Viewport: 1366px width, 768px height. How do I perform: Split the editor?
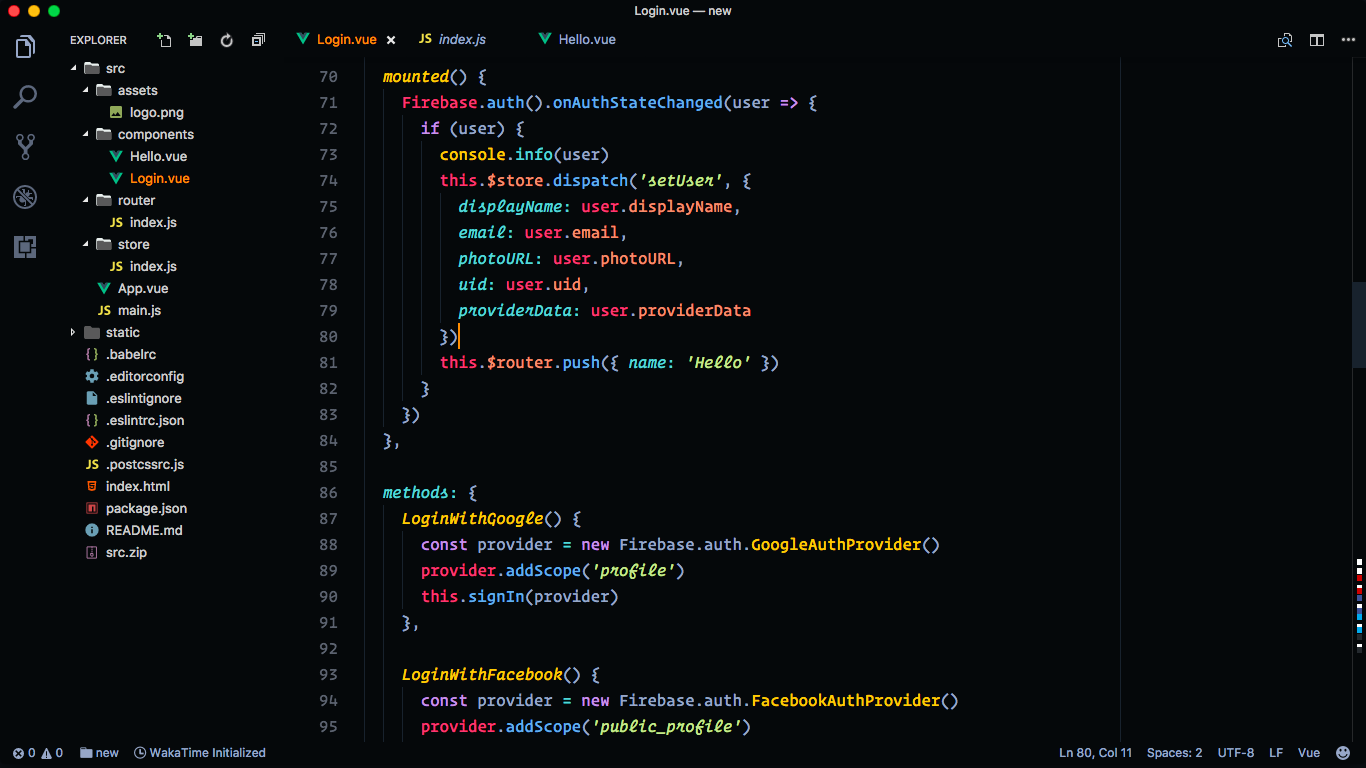pos(1317,40)
